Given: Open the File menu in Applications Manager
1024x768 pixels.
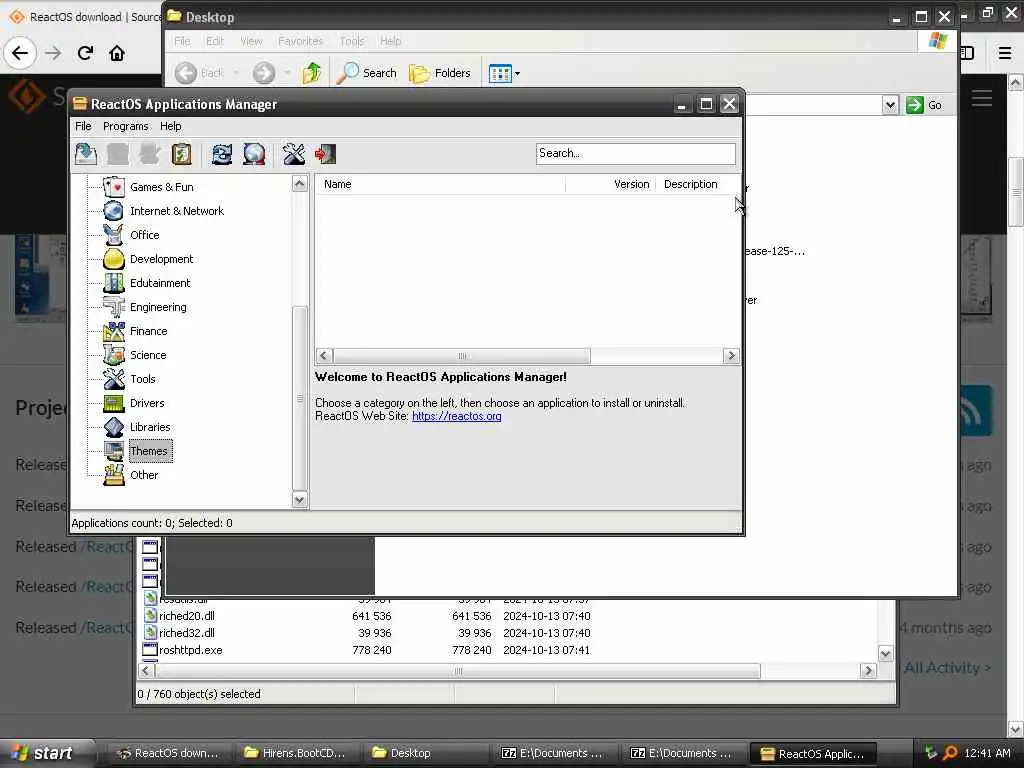Looking at the screenshot, I should (83, 126).
